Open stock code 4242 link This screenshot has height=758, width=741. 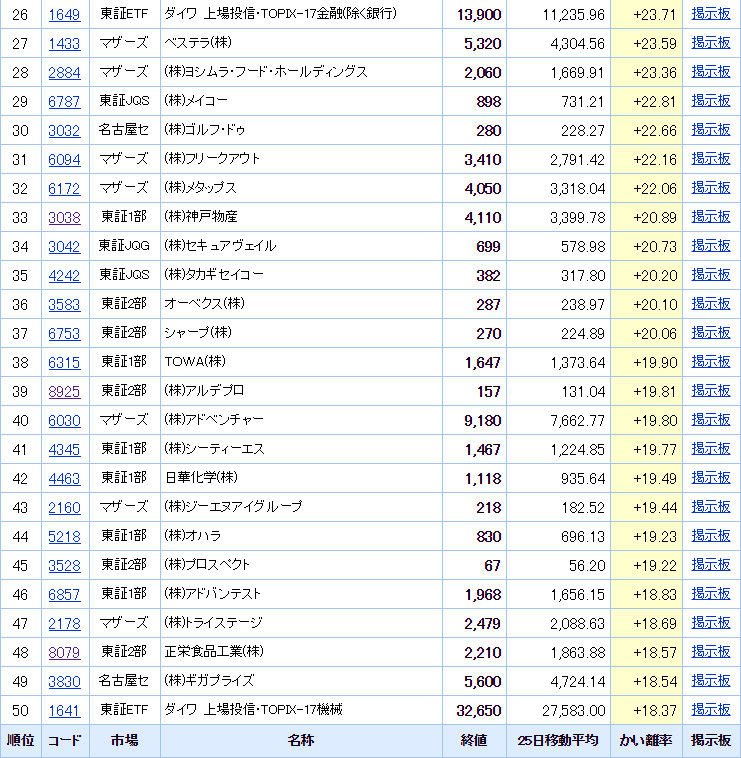(x=64, y=276)
